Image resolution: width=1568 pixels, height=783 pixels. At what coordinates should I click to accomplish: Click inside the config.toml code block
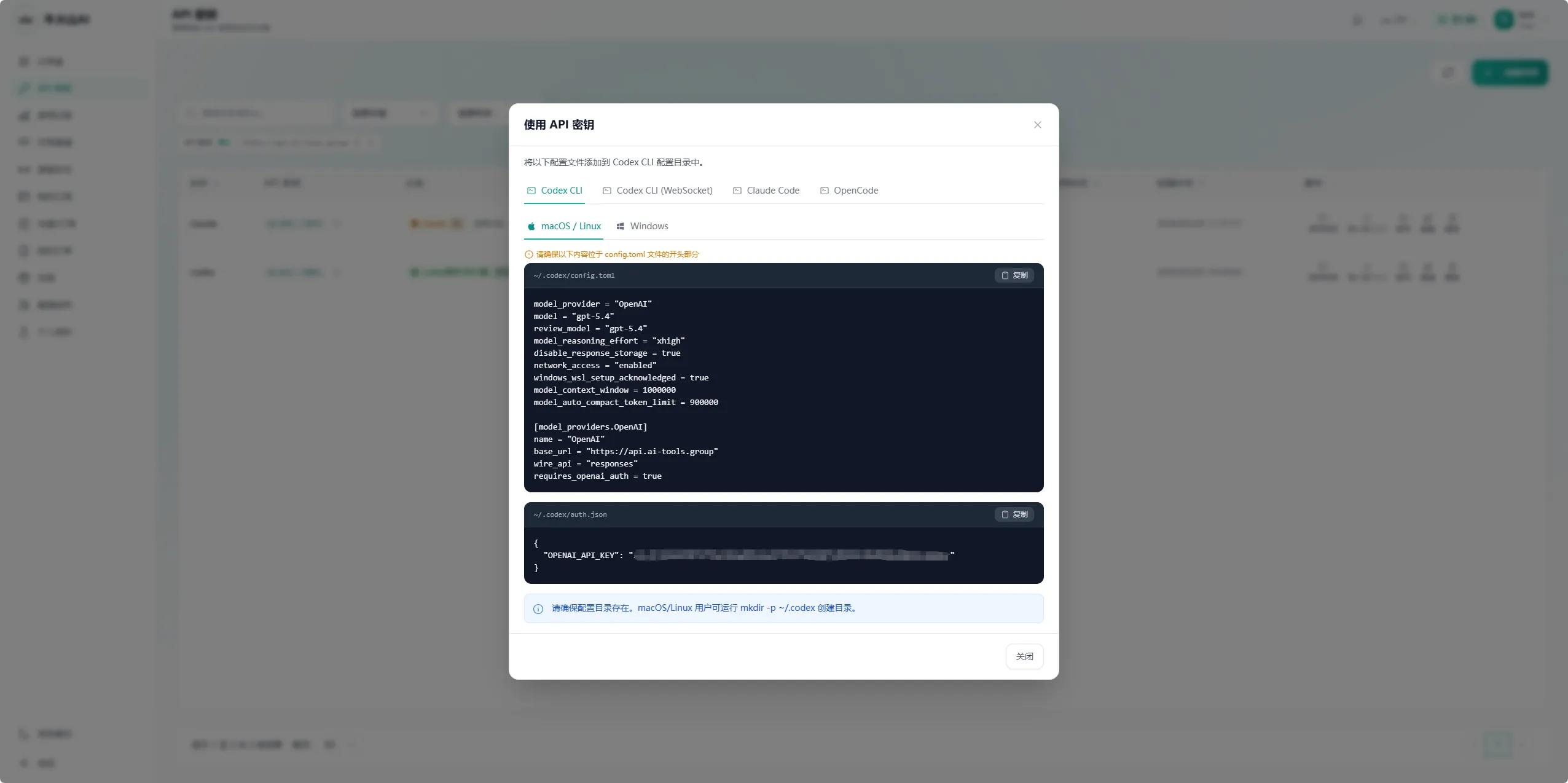[x=783, y=390]
